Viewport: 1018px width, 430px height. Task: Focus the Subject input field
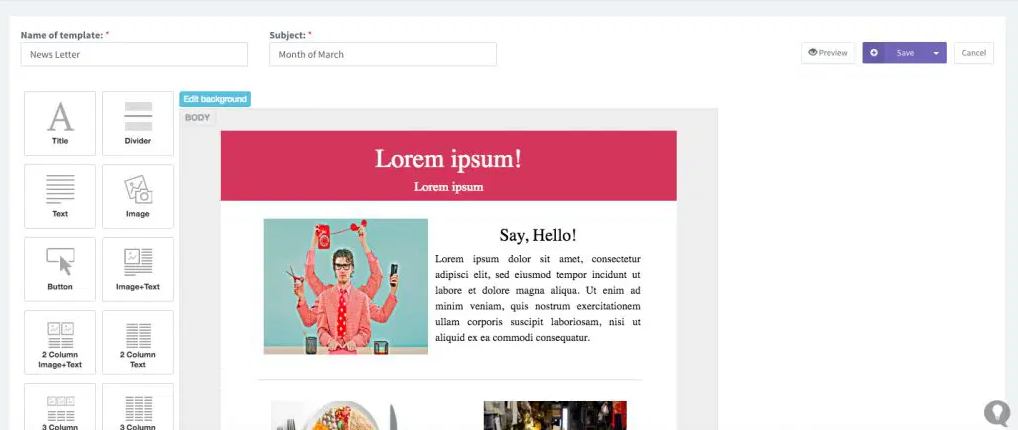(383, 55)
